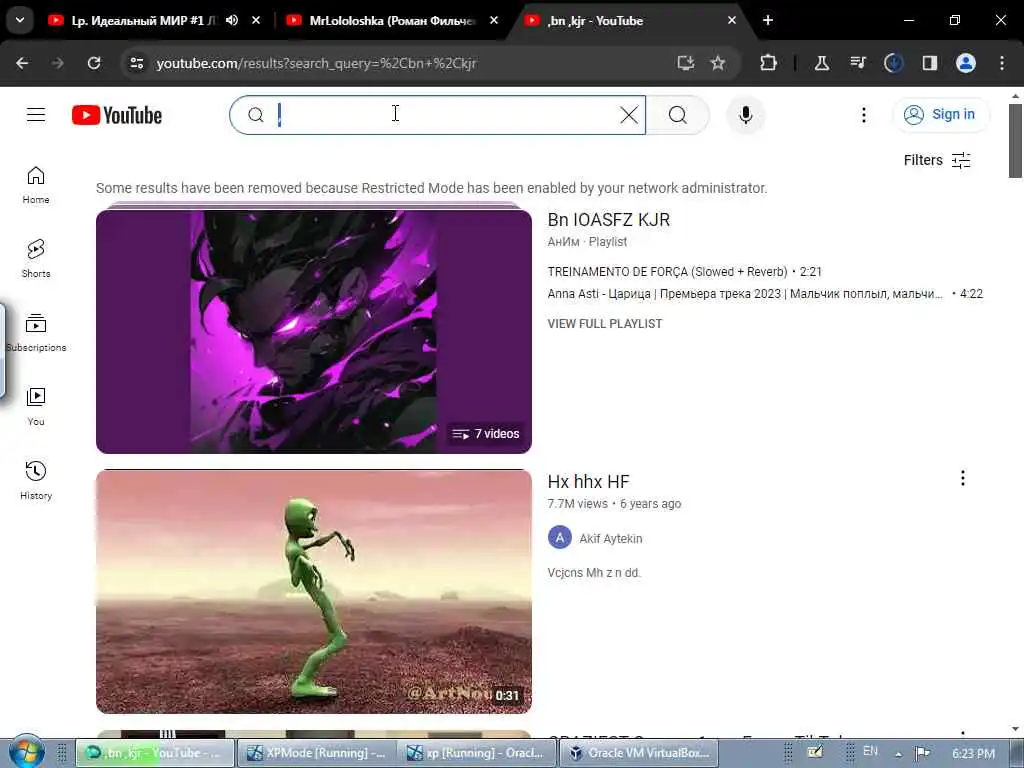This screenshot has width=1024, height=768.
Task: Click VIEW FULL PLAYLIST link
Action: tap(605, 323)
